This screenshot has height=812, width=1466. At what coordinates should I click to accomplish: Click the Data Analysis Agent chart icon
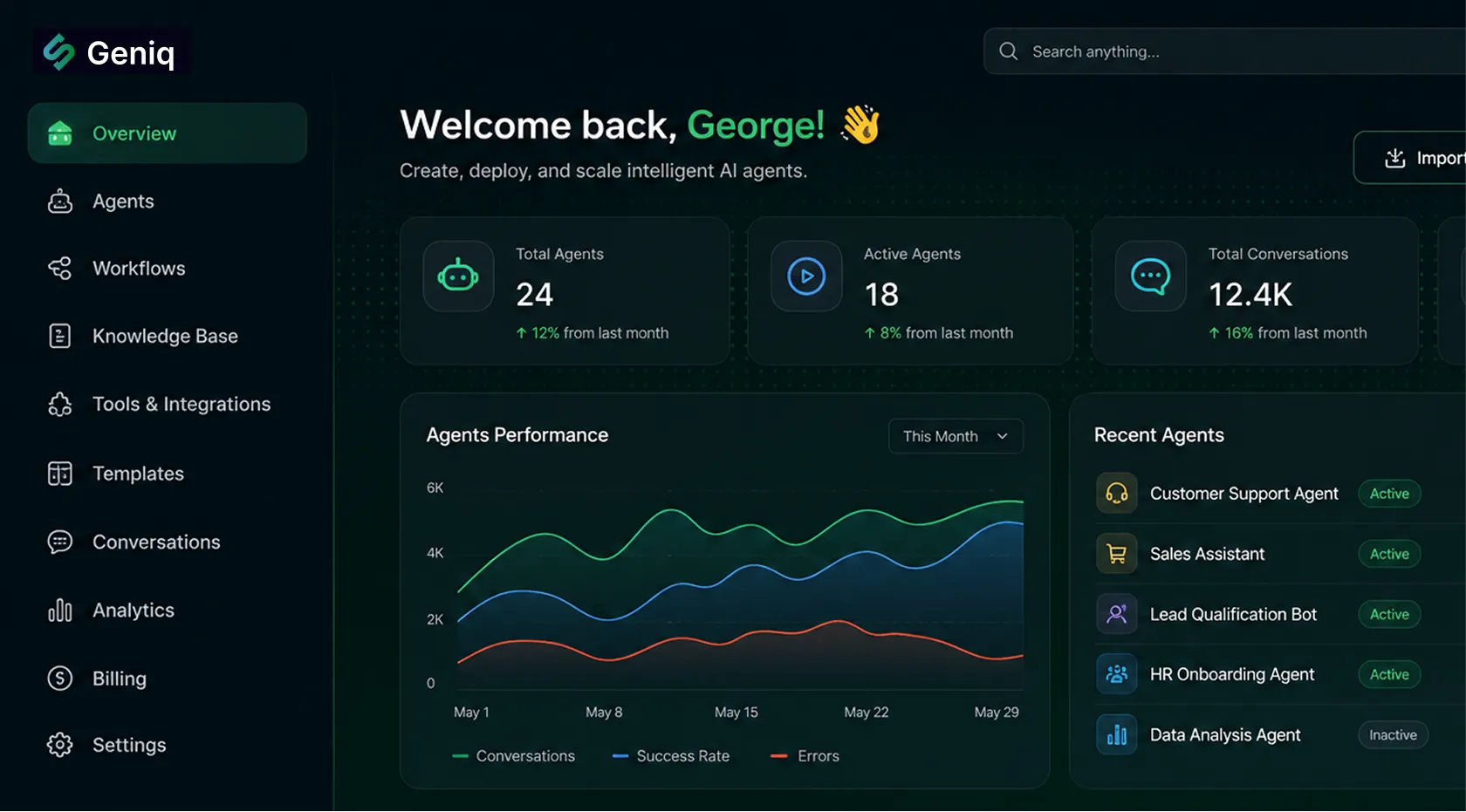pos(1117,735)
